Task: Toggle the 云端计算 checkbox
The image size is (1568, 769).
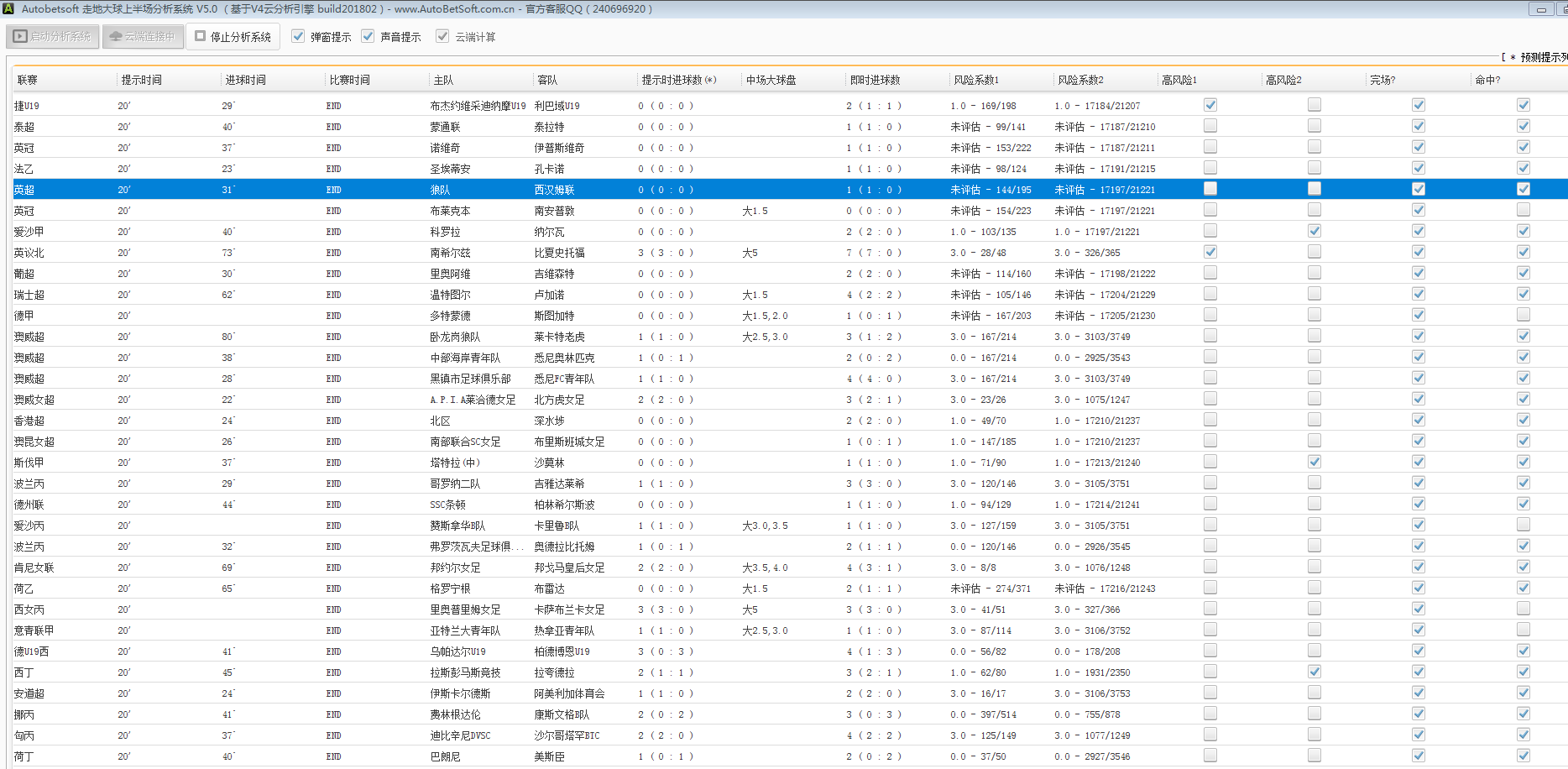Action: pos(442,36)
